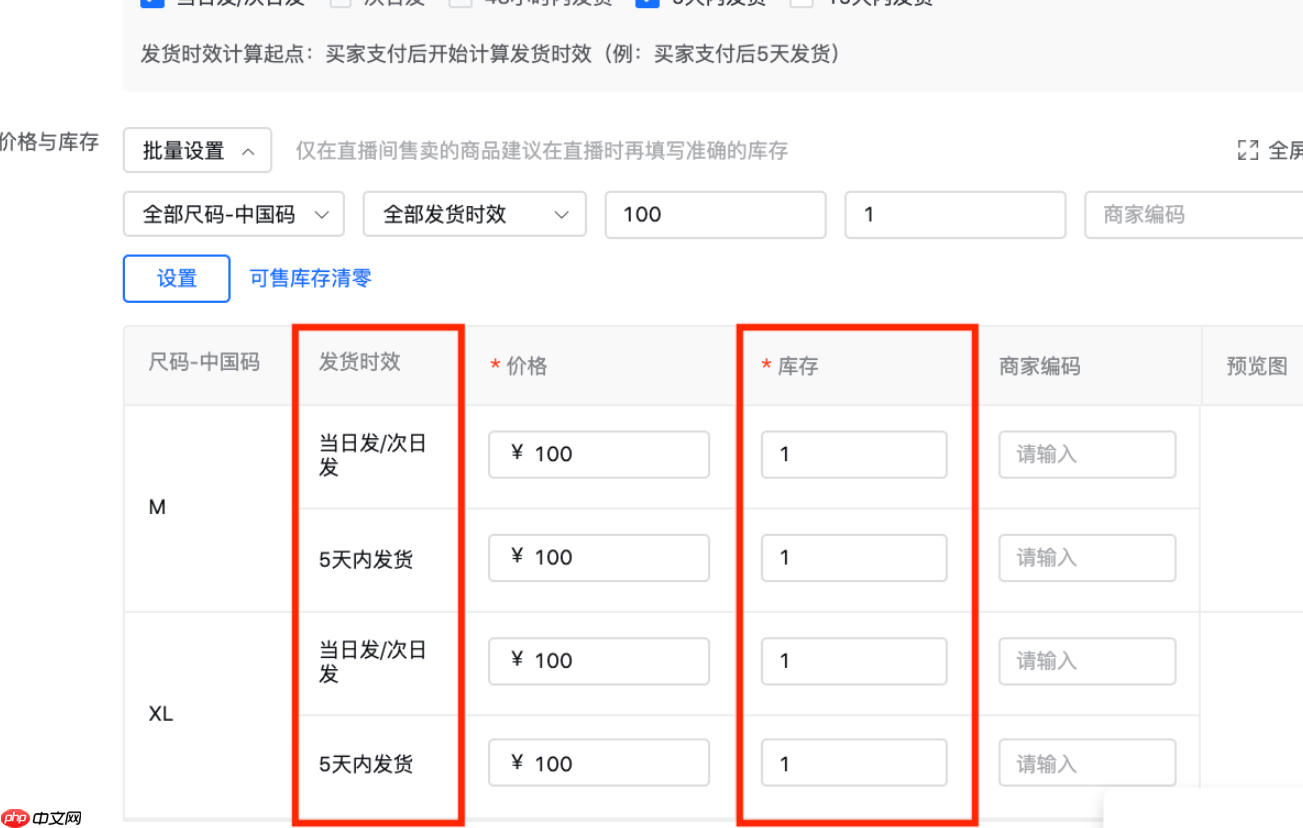Click the batch stock input showing 1
The image size is (1303, 828).
(954, 214)
